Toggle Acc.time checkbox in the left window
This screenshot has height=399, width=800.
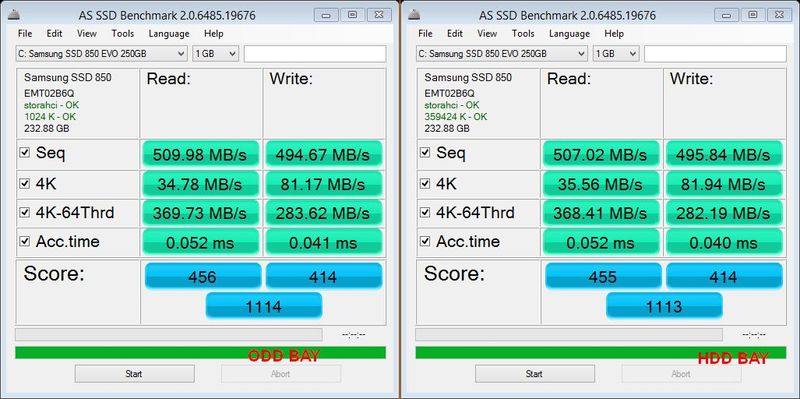point(24,241)
